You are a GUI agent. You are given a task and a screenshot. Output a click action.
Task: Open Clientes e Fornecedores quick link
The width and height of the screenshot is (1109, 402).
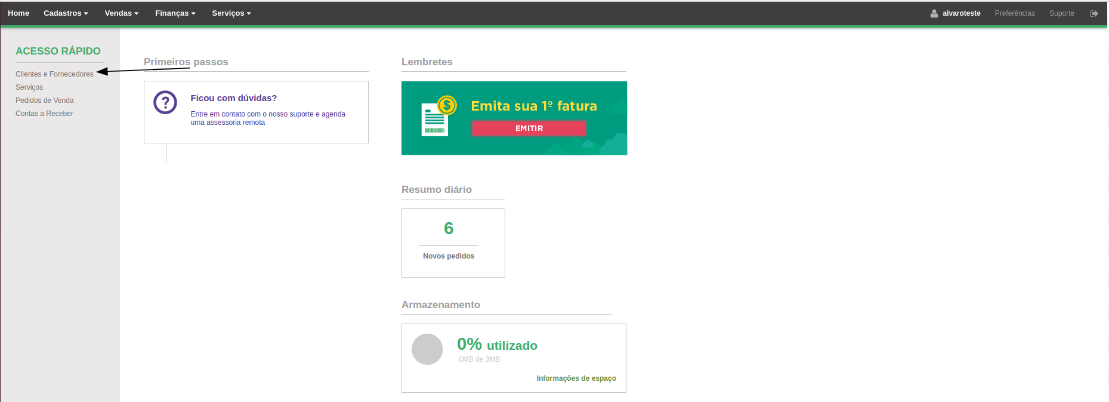coord(54,74)
